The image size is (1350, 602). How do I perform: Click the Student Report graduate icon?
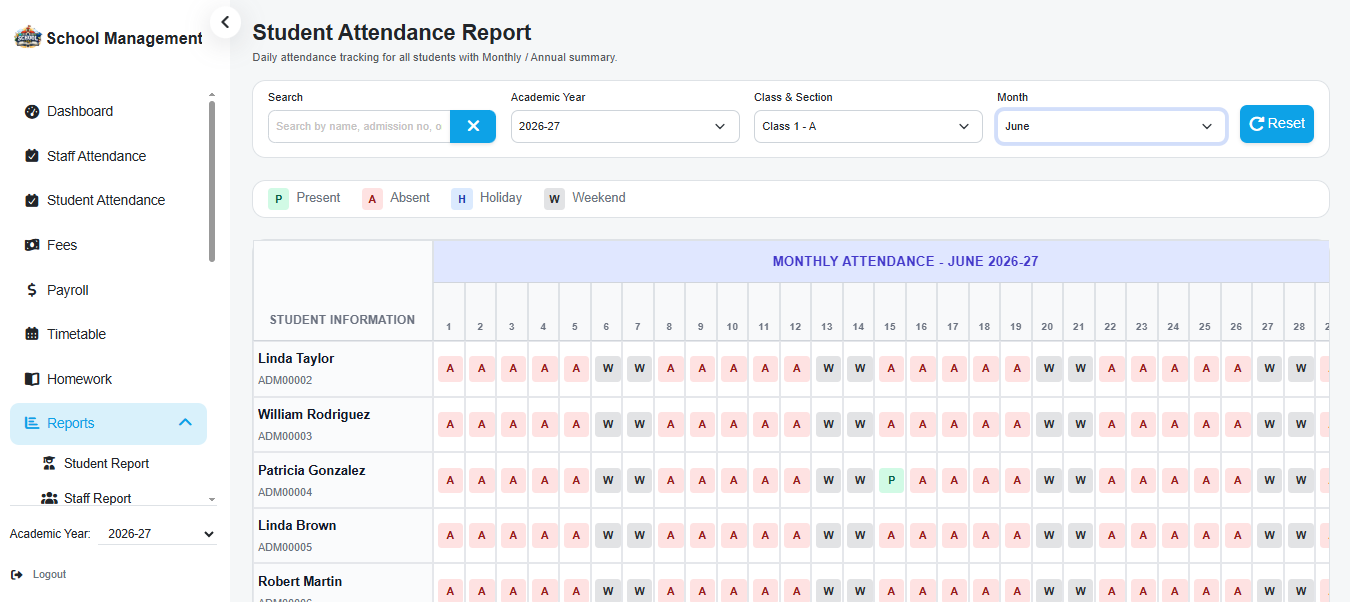tap(49, 463)
